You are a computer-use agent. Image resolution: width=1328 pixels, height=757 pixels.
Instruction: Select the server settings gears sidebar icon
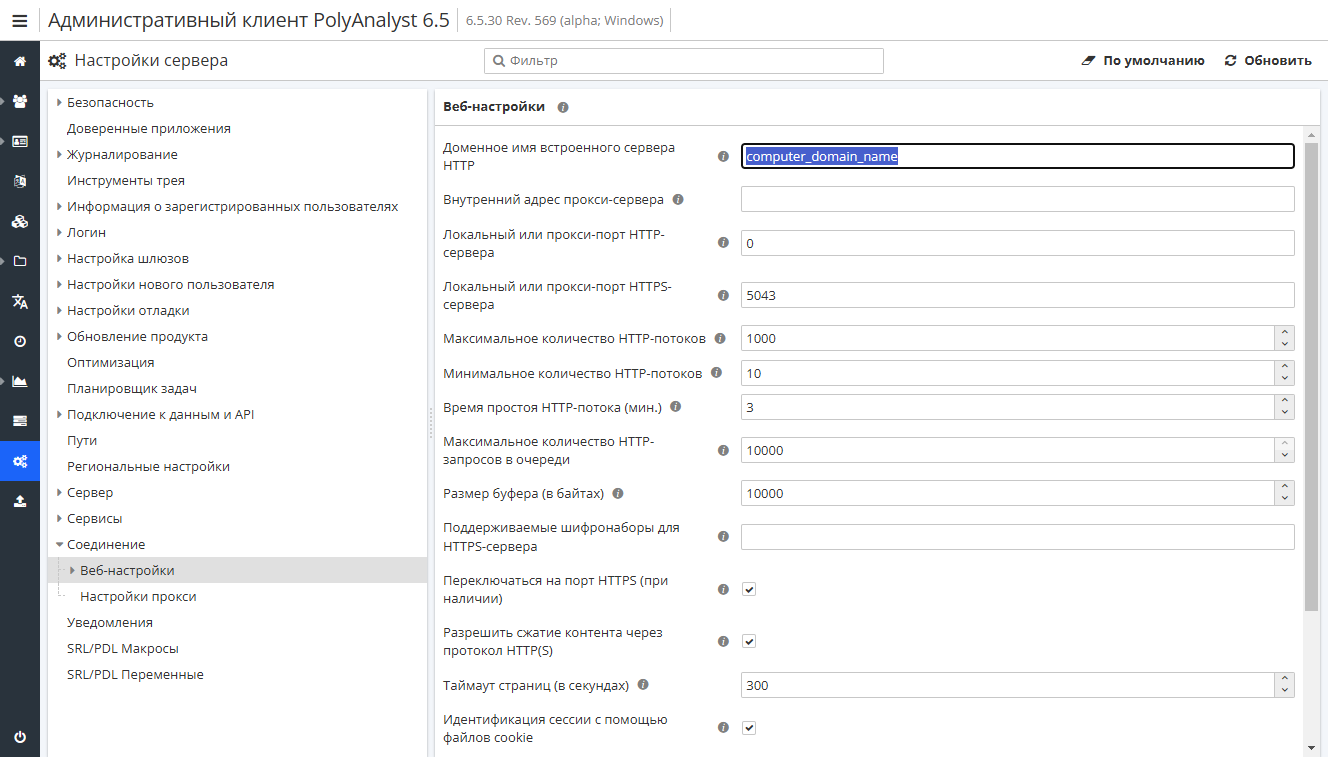[20, 461]
